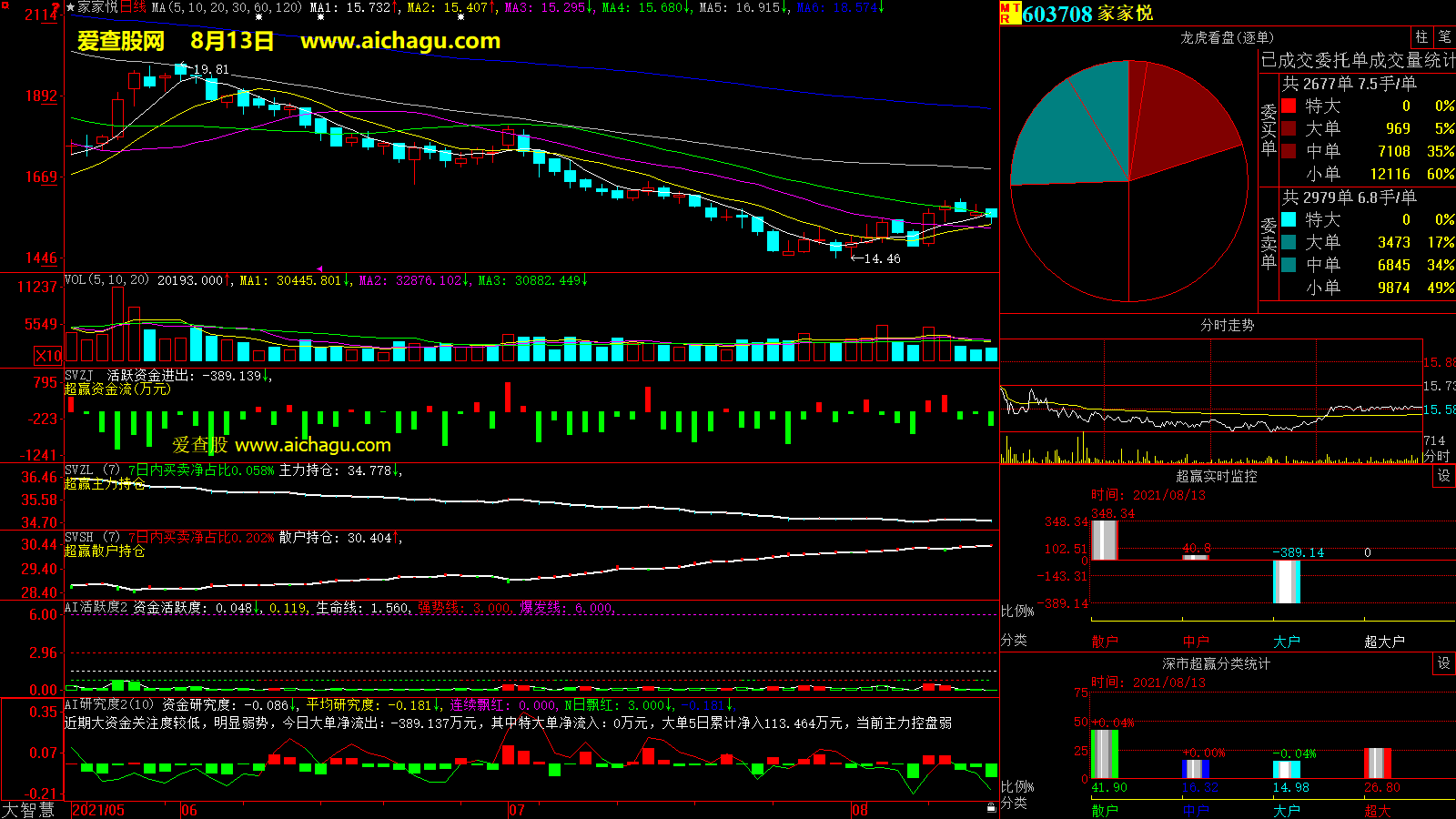This screenshot has height=819, width=1456.
Task: Click the bright red 特大 buy order swatch
Action: point(1289,106)
